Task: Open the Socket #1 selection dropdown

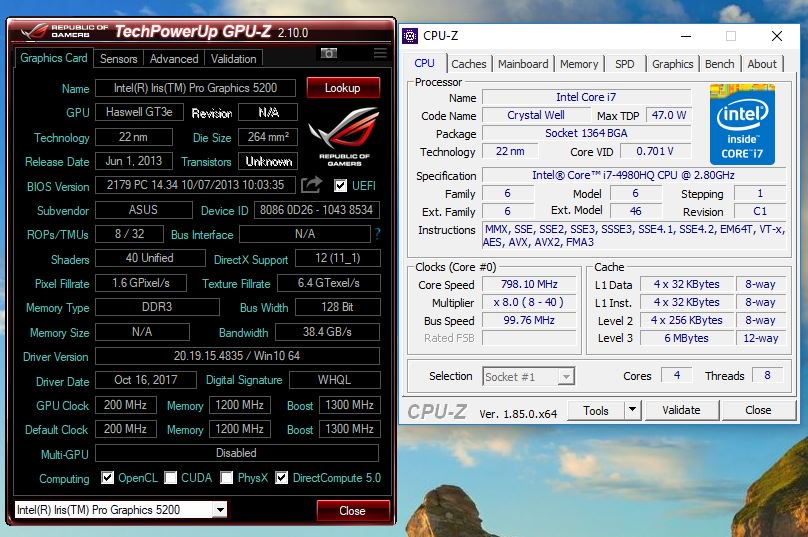Action: point(528,377)
